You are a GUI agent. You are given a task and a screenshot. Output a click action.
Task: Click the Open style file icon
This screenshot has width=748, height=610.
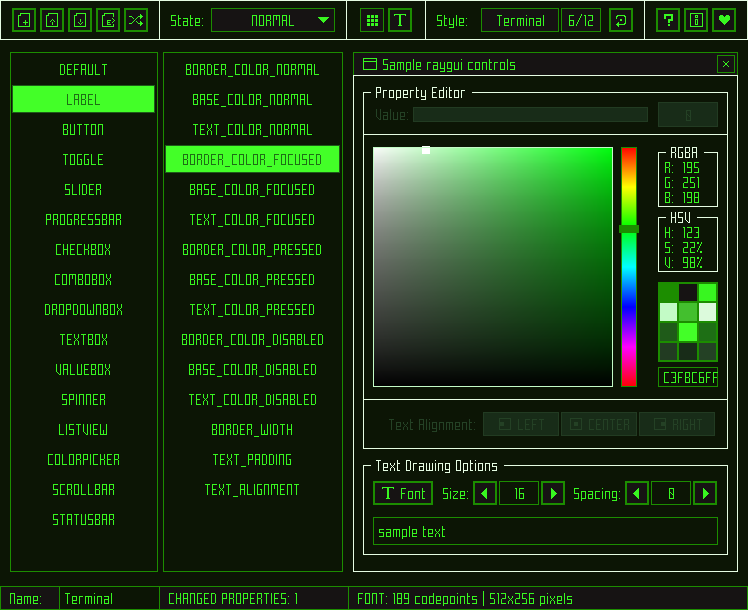[53, 20]
